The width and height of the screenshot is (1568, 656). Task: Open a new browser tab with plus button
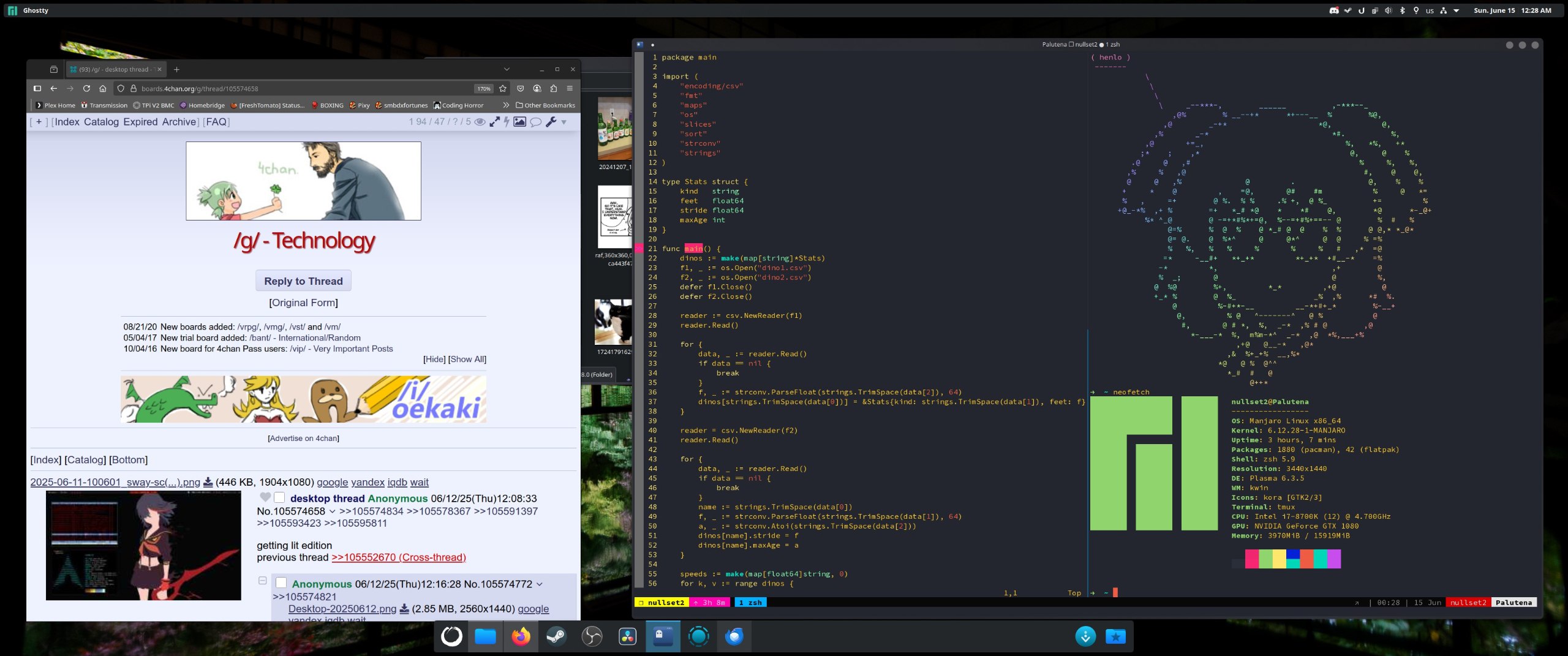click(176, 69)
